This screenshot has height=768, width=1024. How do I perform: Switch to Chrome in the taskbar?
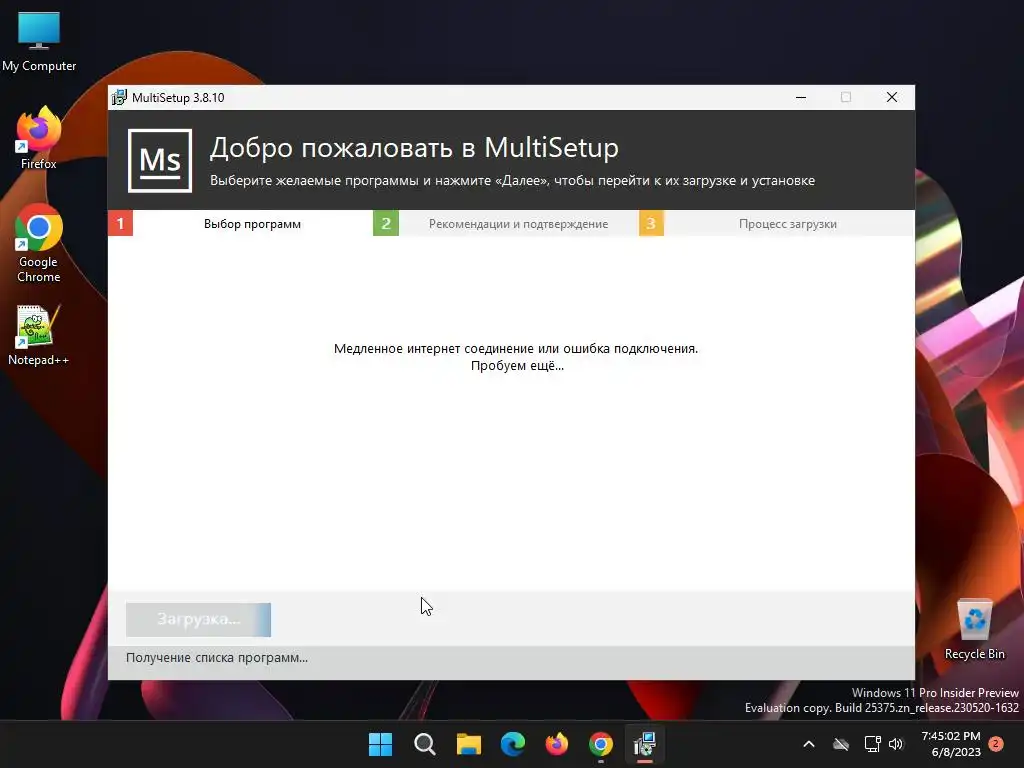(x=601, y=744)
